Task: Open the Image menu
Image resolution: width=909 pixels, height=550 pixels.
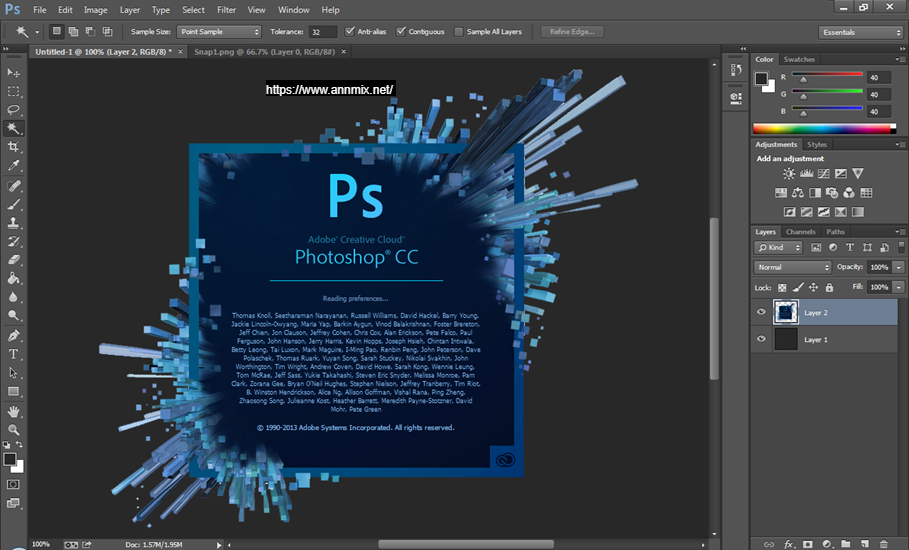Action: (x=95, y=10)
